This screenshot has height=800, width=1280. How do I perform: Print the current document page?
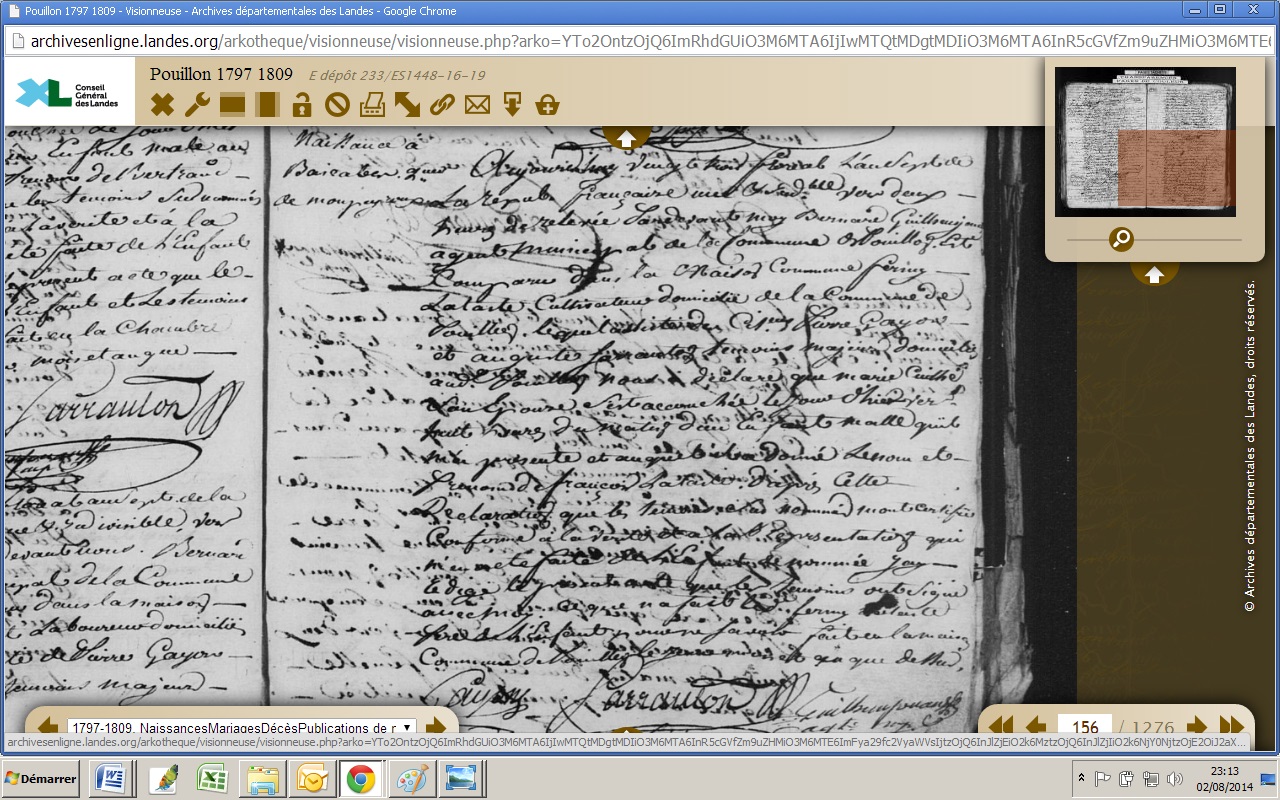[x=372, y=104]
